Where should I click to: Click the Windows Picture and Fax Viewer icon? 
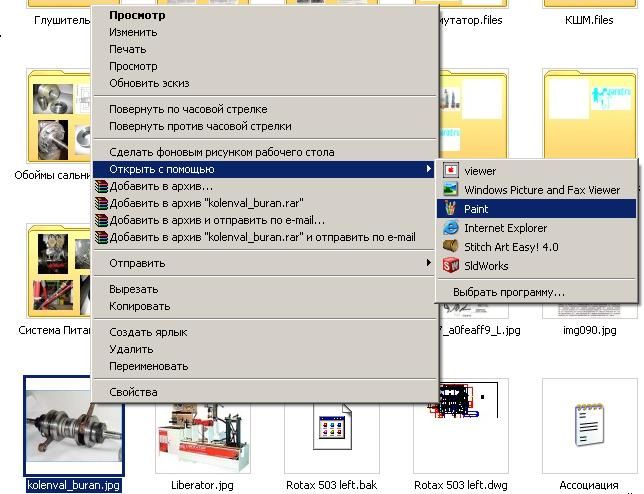pos(450,190)
